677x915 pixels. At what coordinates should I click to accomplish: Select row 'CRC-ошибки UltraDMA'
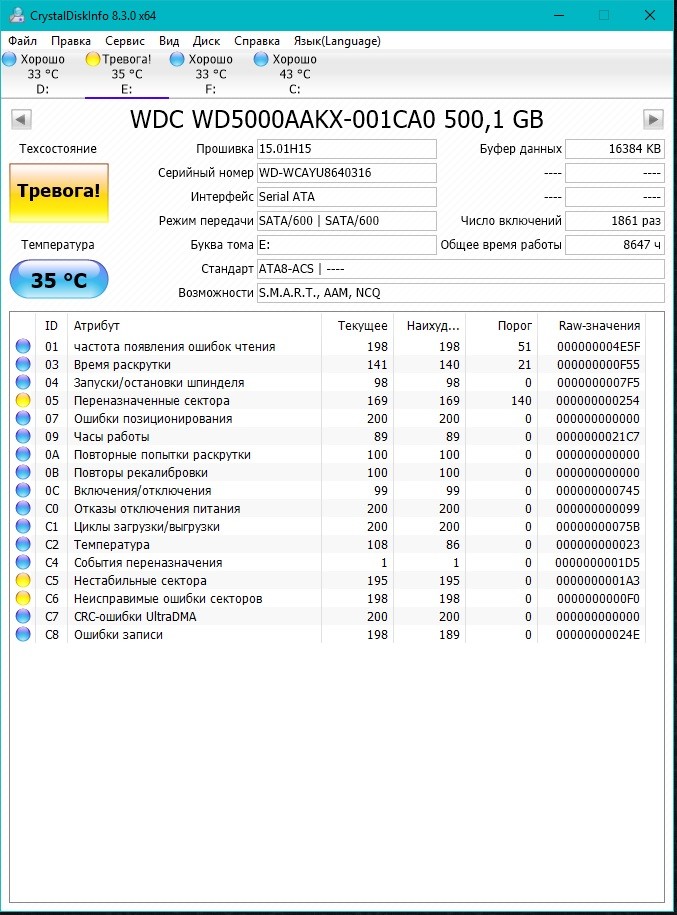point(328,616)
